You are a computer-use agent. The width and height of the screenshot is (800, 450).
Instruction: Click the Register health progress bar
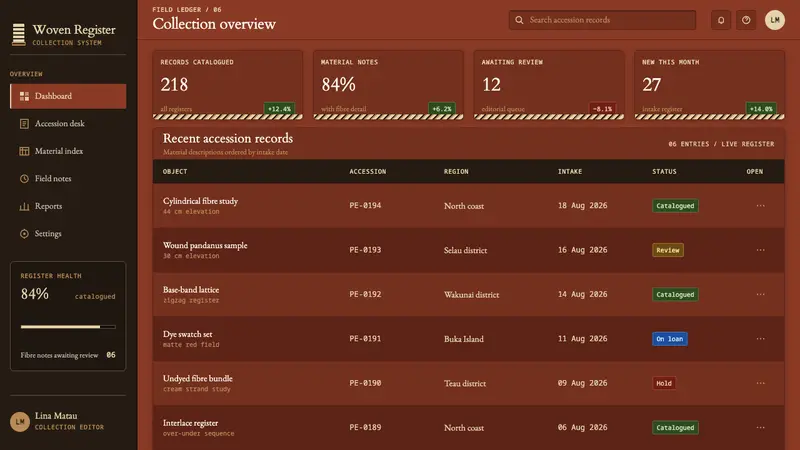pyautogui.click(x=68, y=327)
